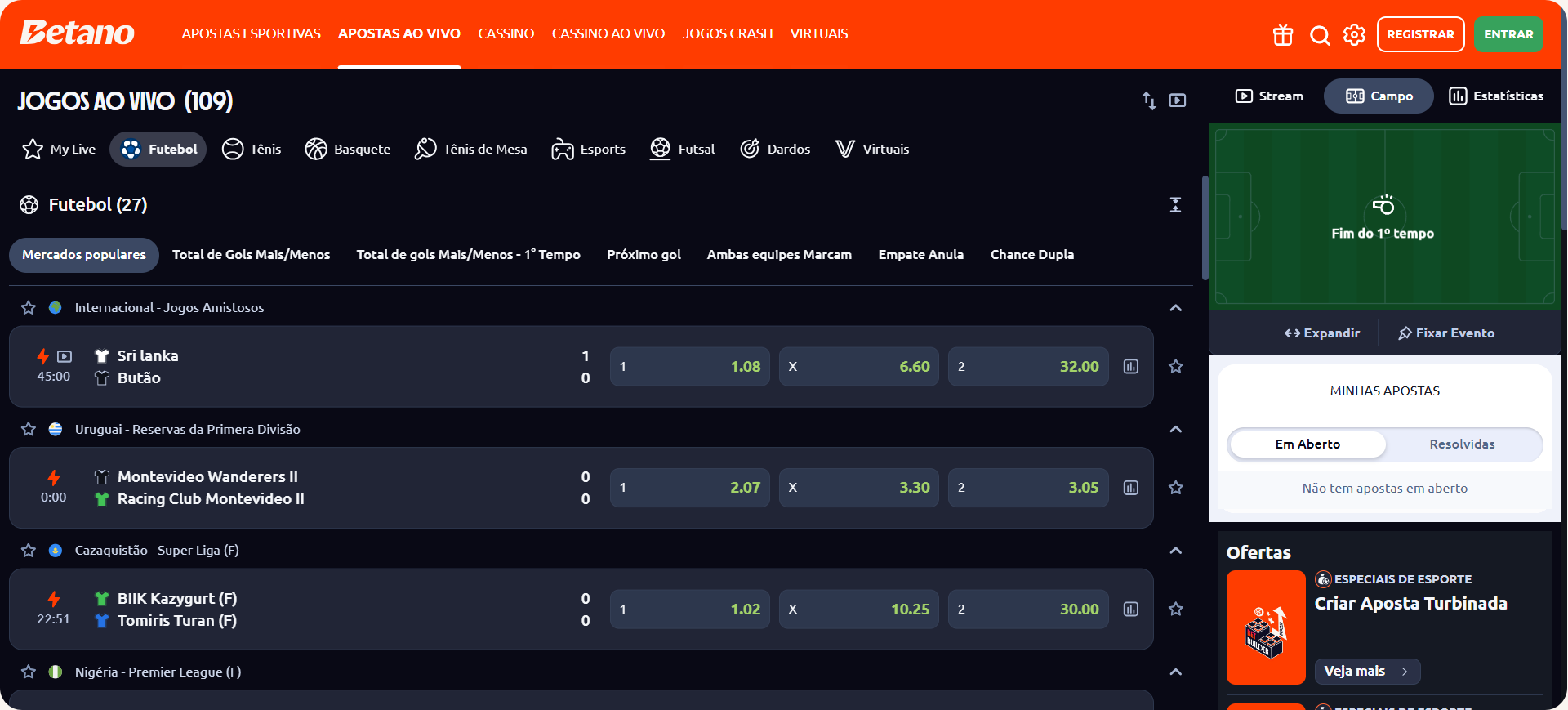The image size is (1568, 710).
Task: Click the Betano logo
Action: point(77,33)
